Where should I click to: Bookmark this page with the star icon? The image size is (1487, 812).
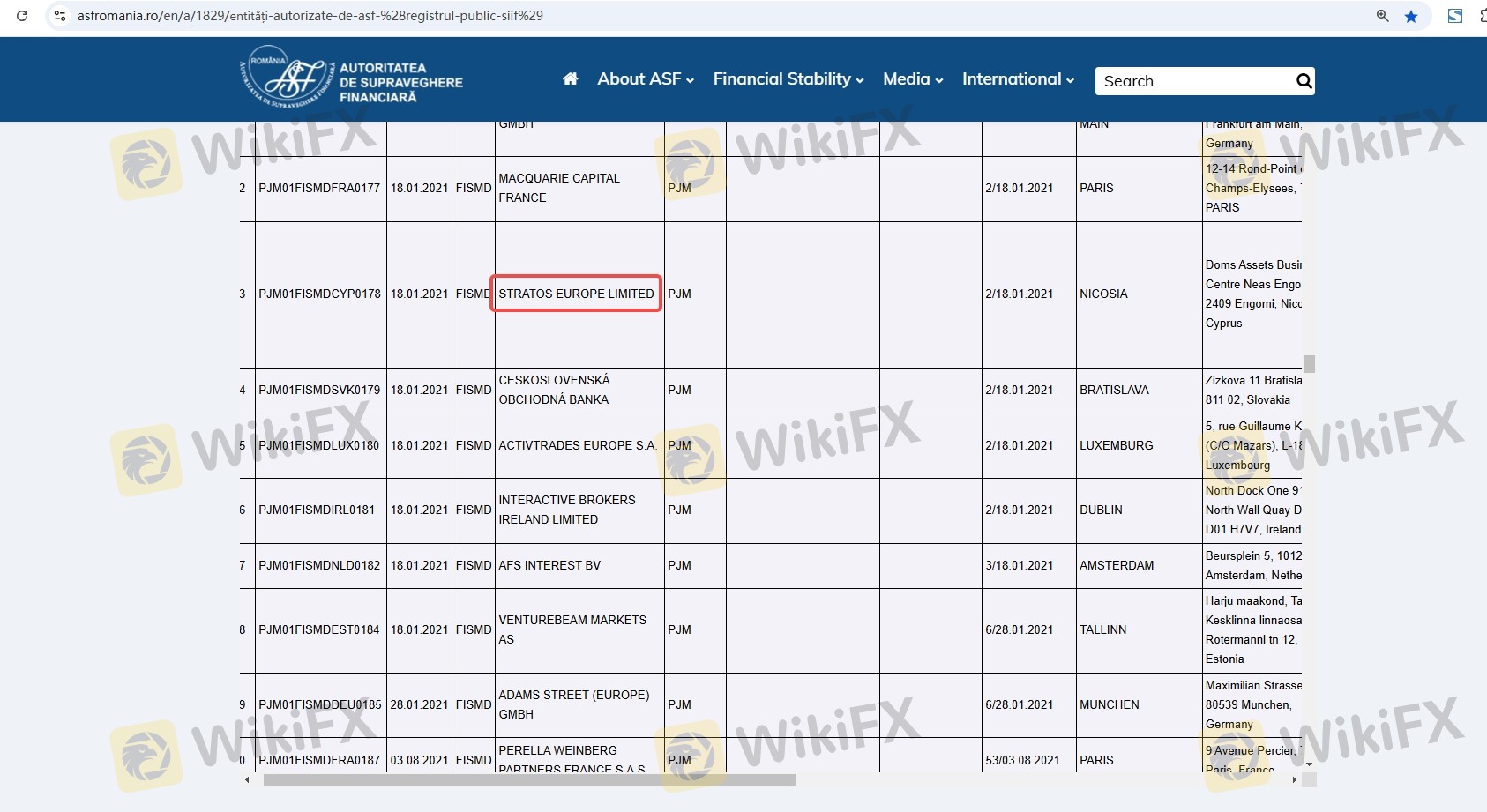click(1411, 16)
